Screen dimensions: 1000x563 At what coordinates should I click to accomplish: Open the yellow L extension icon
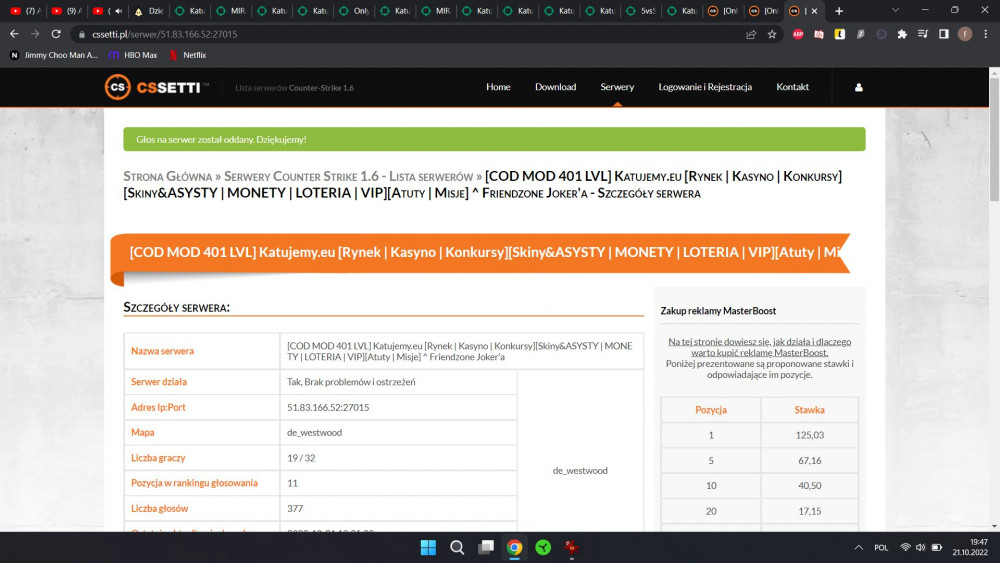(x=839, y=34)
